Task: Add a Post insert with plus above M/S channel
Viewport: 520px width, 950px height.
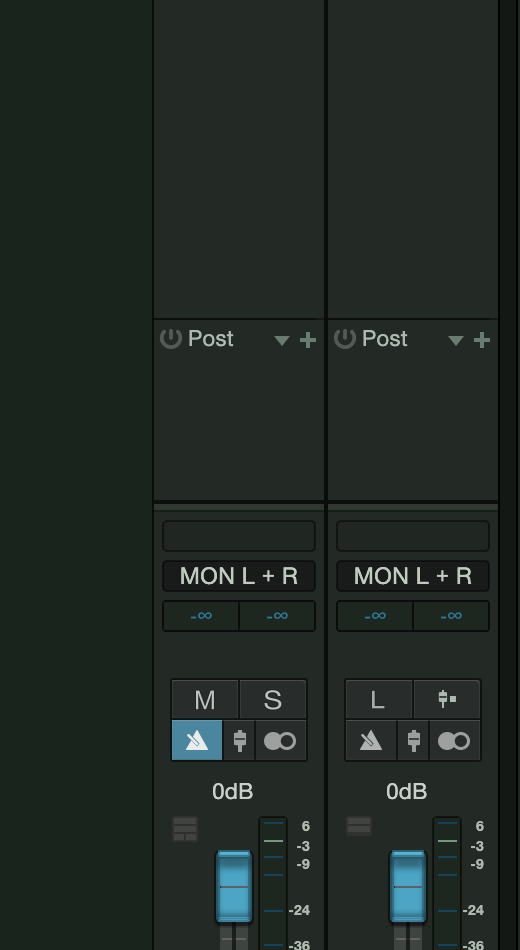Action: (308, 340)
